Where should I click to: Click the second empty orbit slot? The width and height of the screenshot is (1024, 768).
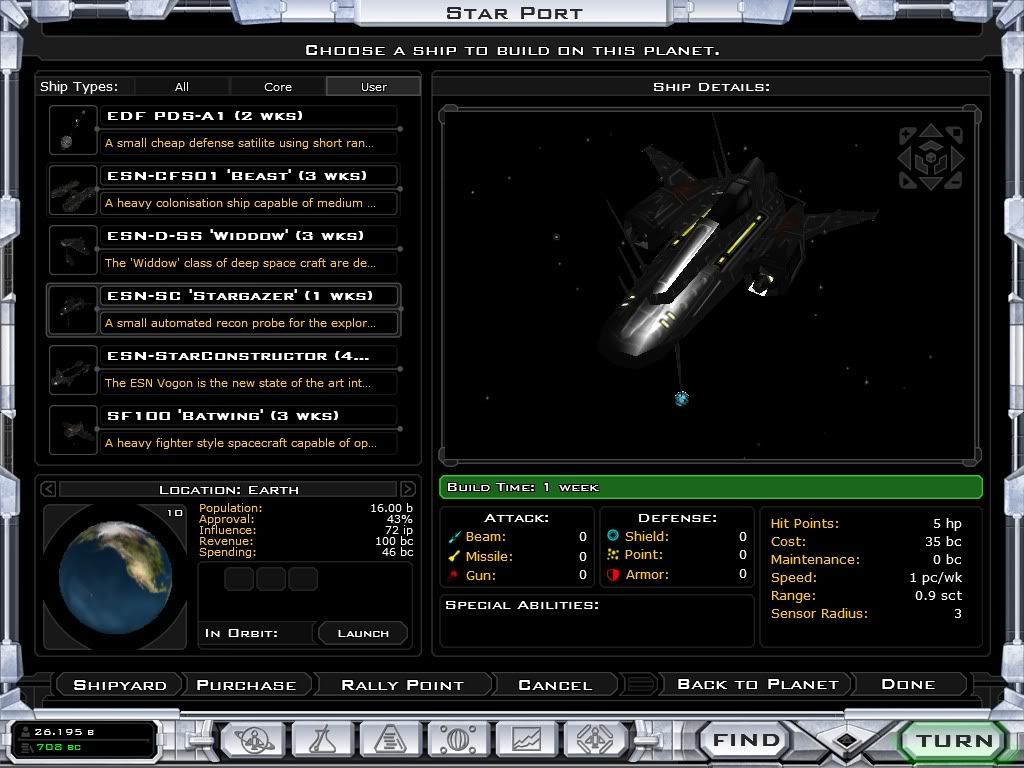click(x=271, y=579)
